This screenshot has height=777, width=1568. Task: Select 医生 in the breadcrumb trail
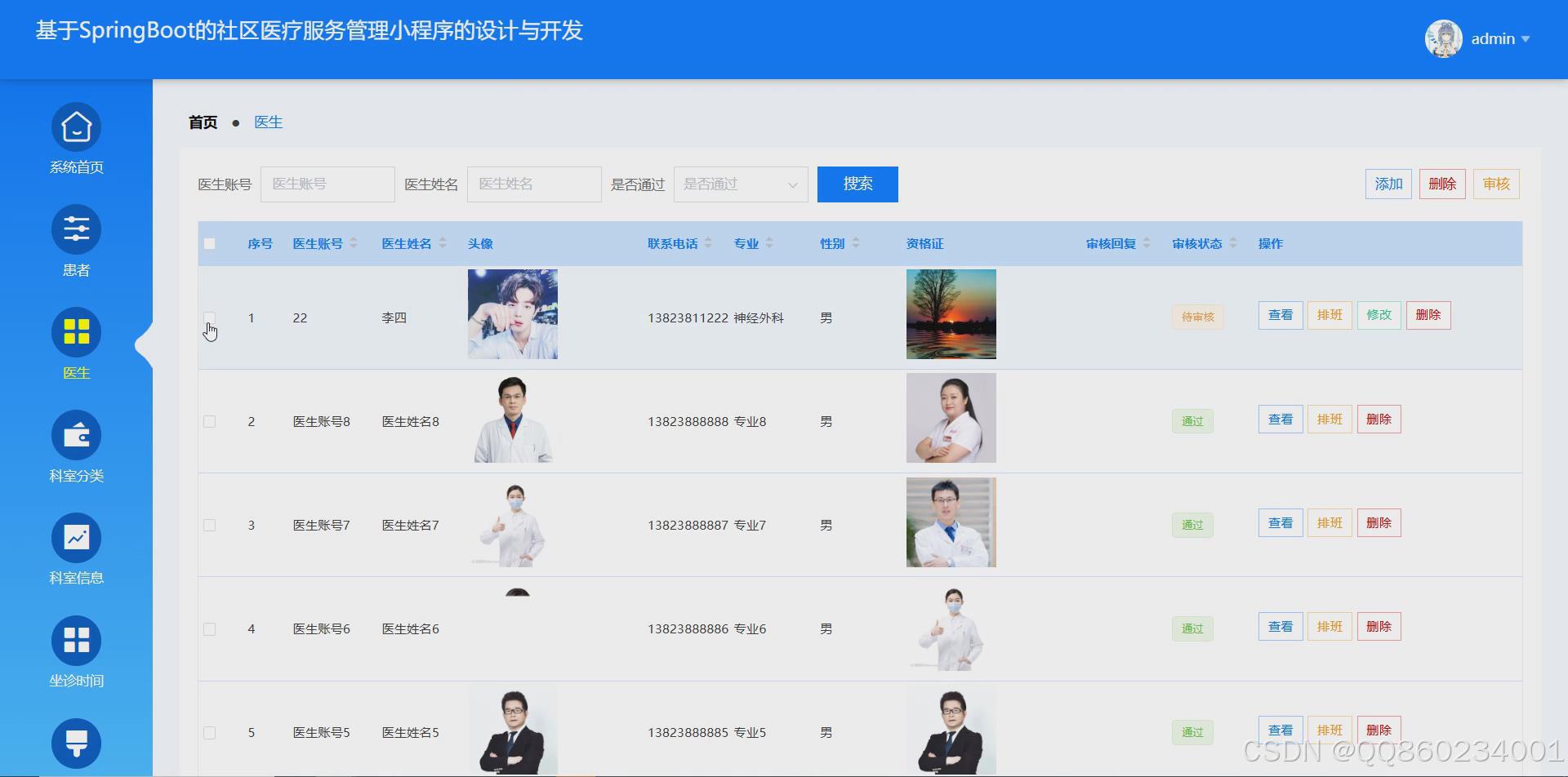click(269, 122)
